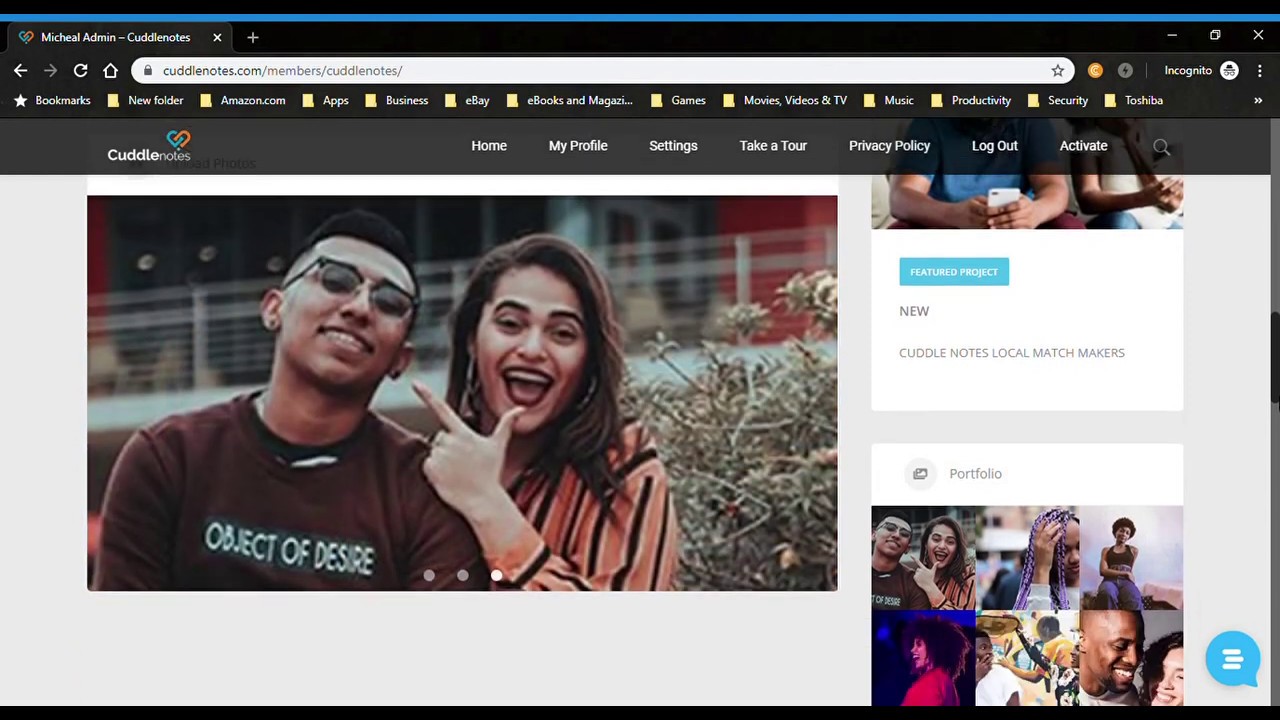Screen dimensions: 1280x720
Task: Open the NEW project heading
Action: coord(914,311)
